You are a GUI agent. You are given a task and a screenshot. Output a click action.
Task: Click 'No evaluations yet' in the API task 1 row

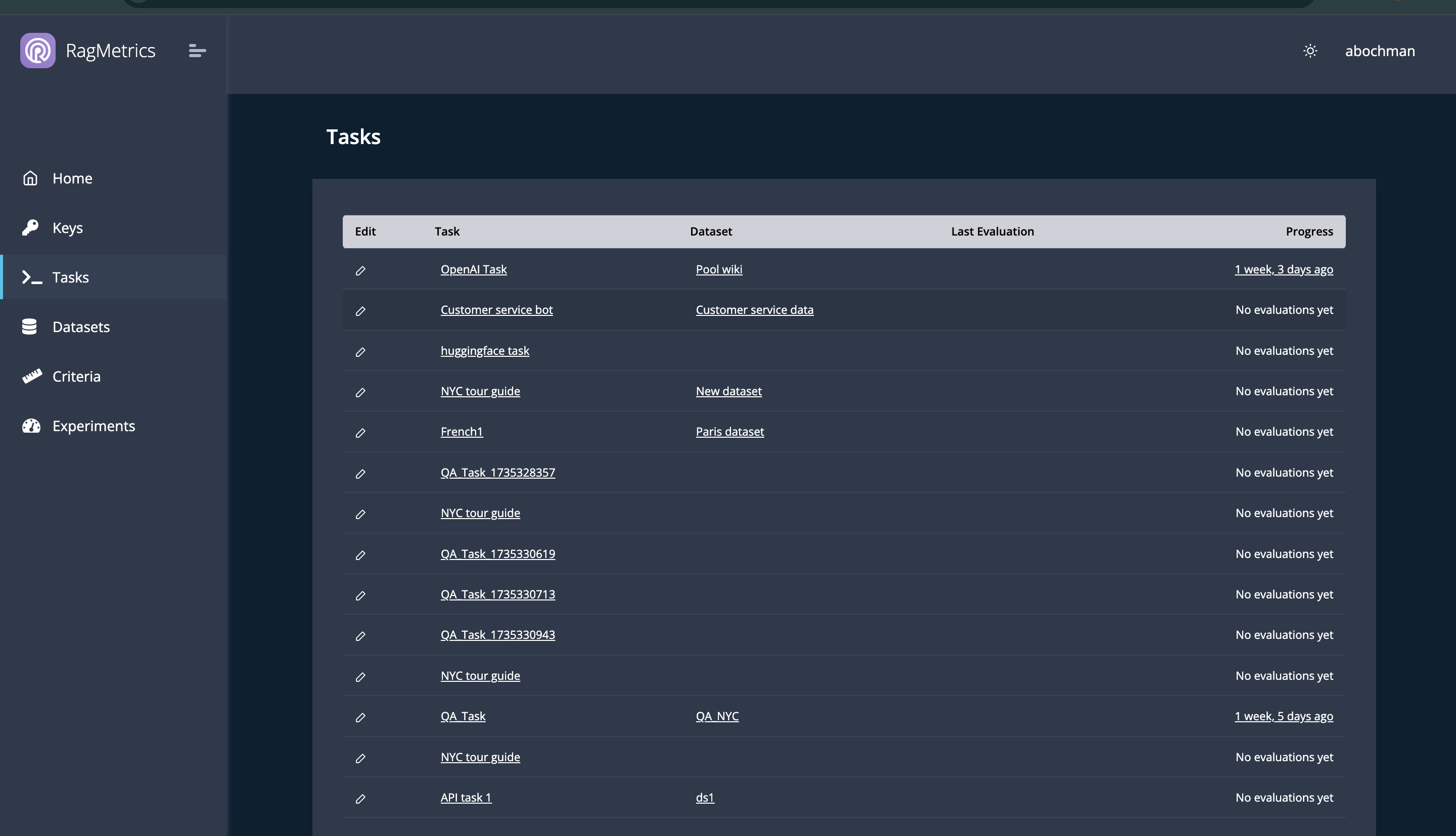click(1284, 798)
